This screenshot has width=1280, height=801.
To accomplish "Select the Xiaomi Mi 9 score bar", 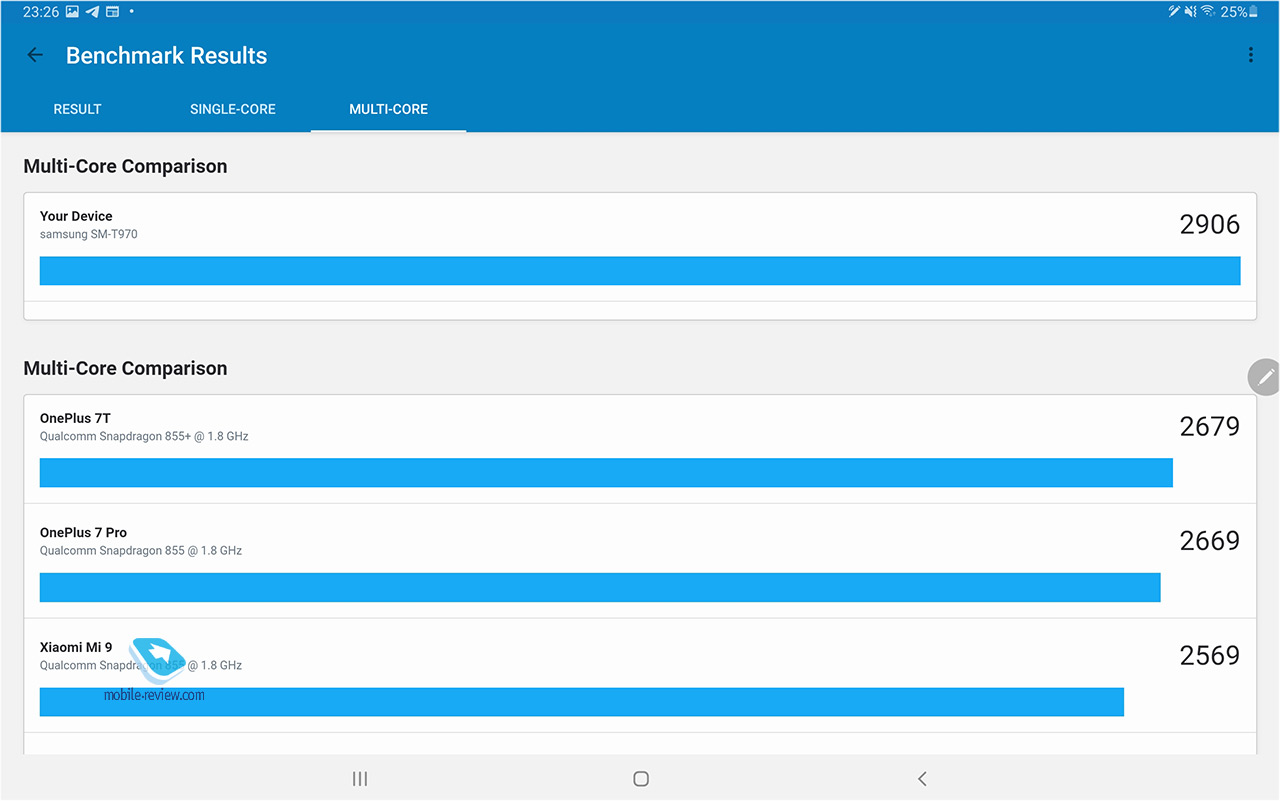I will click(x=582, y=702).
